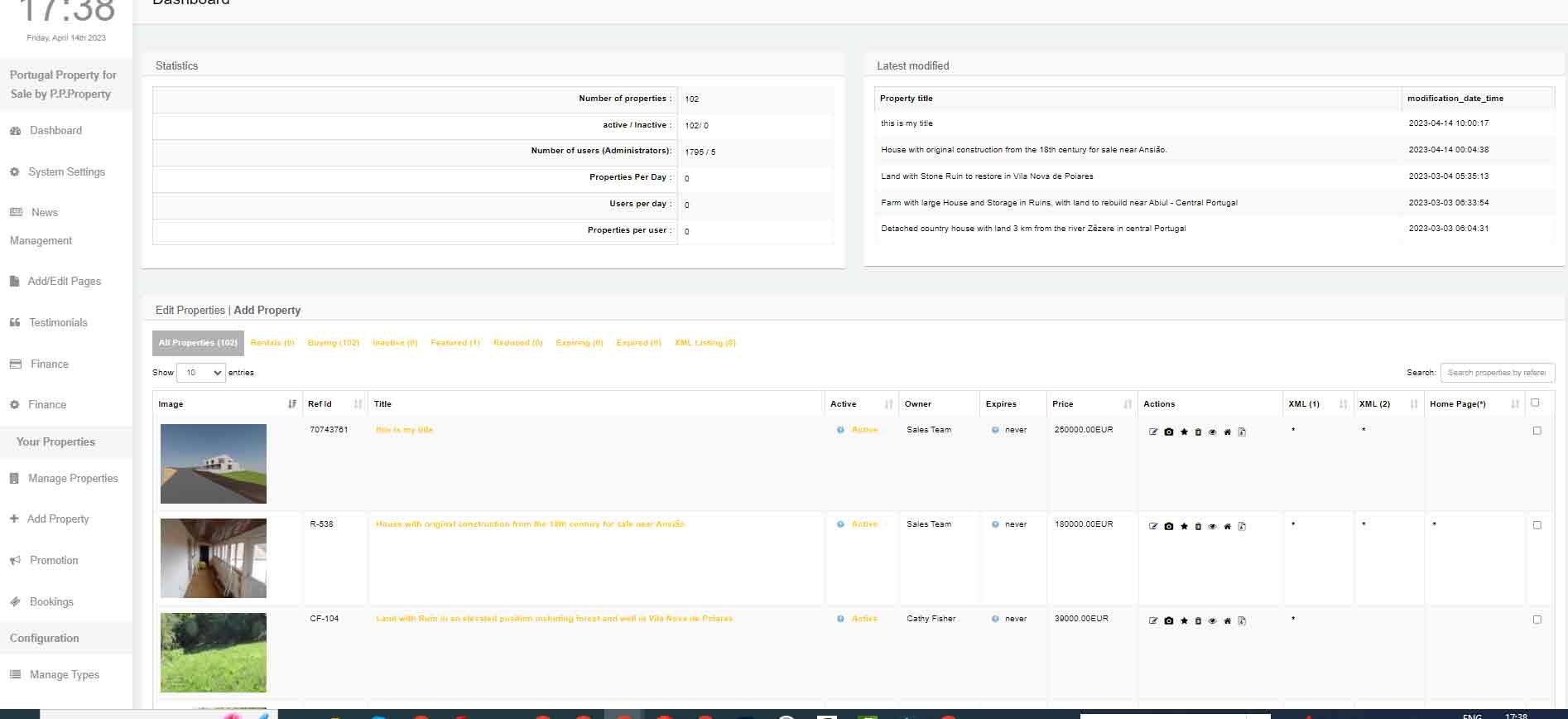This screenshot has width=1568, height=719.
Task: Switch to Inactive (0) tab
Action: coord(395,343)
